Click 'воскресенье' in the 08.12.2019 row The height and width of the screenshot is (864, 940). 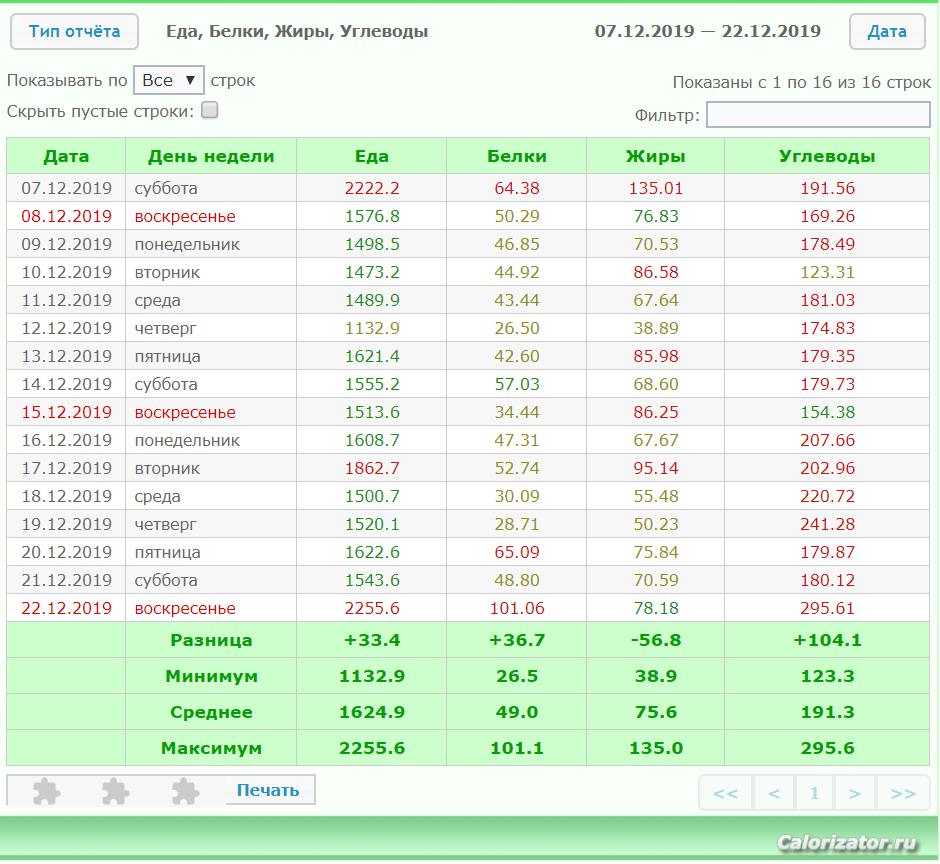coord(185,216)
